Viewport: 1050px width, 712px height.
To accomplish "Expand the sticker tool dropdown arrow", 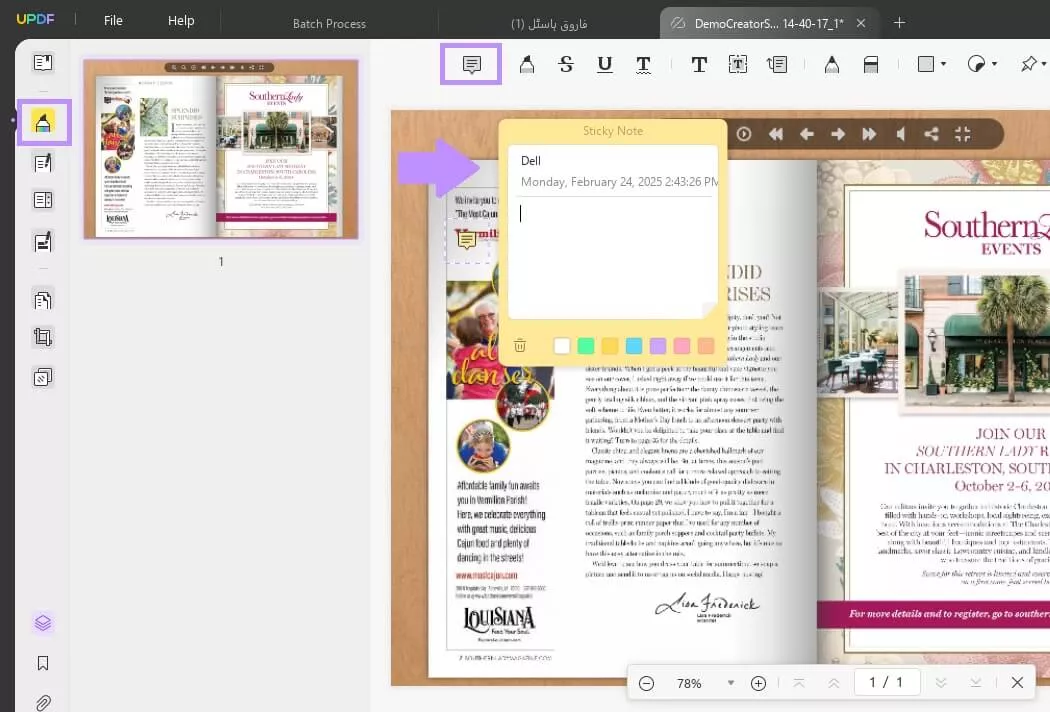I will click(994, 64).
